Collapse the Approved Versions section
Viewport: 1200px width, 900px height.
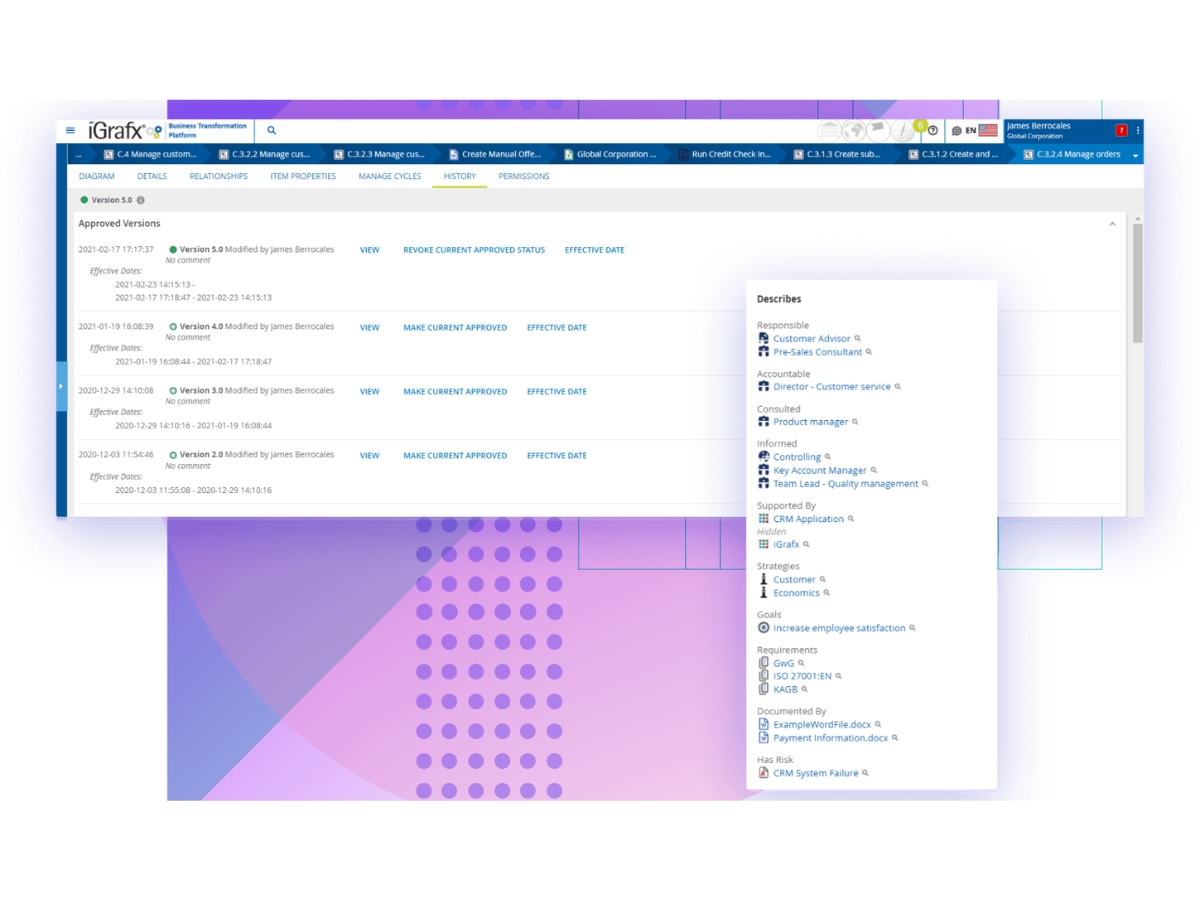[1112, 224]
